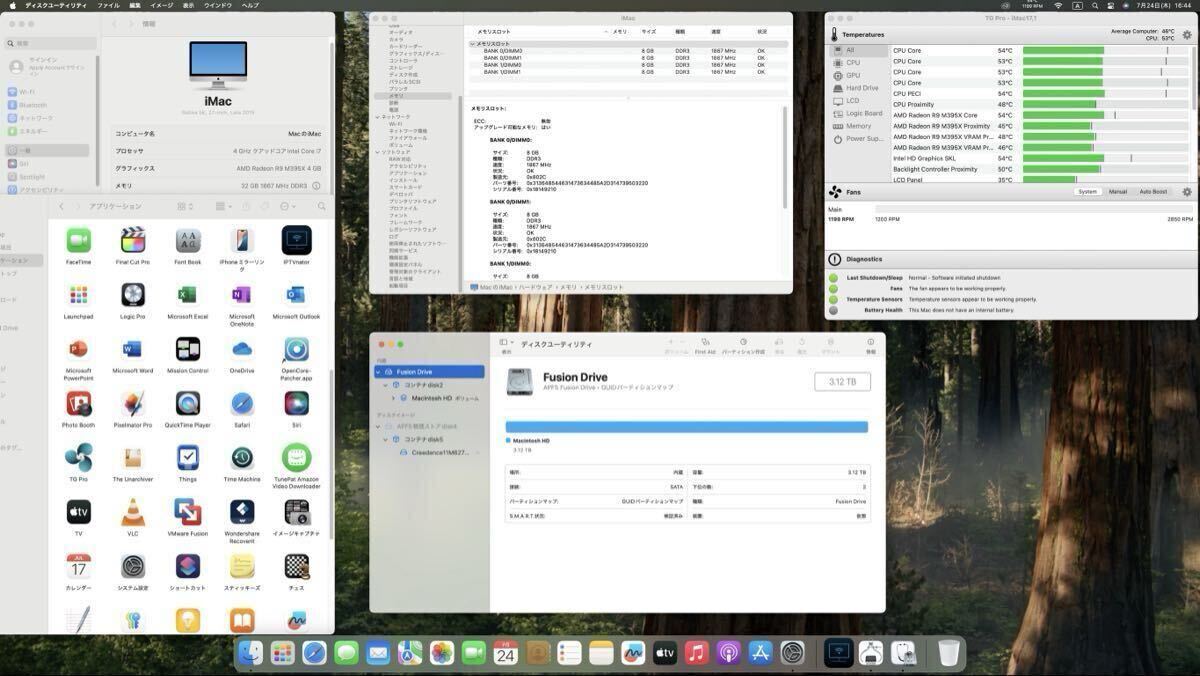Click the search field in System Settings

click(48, 44)
